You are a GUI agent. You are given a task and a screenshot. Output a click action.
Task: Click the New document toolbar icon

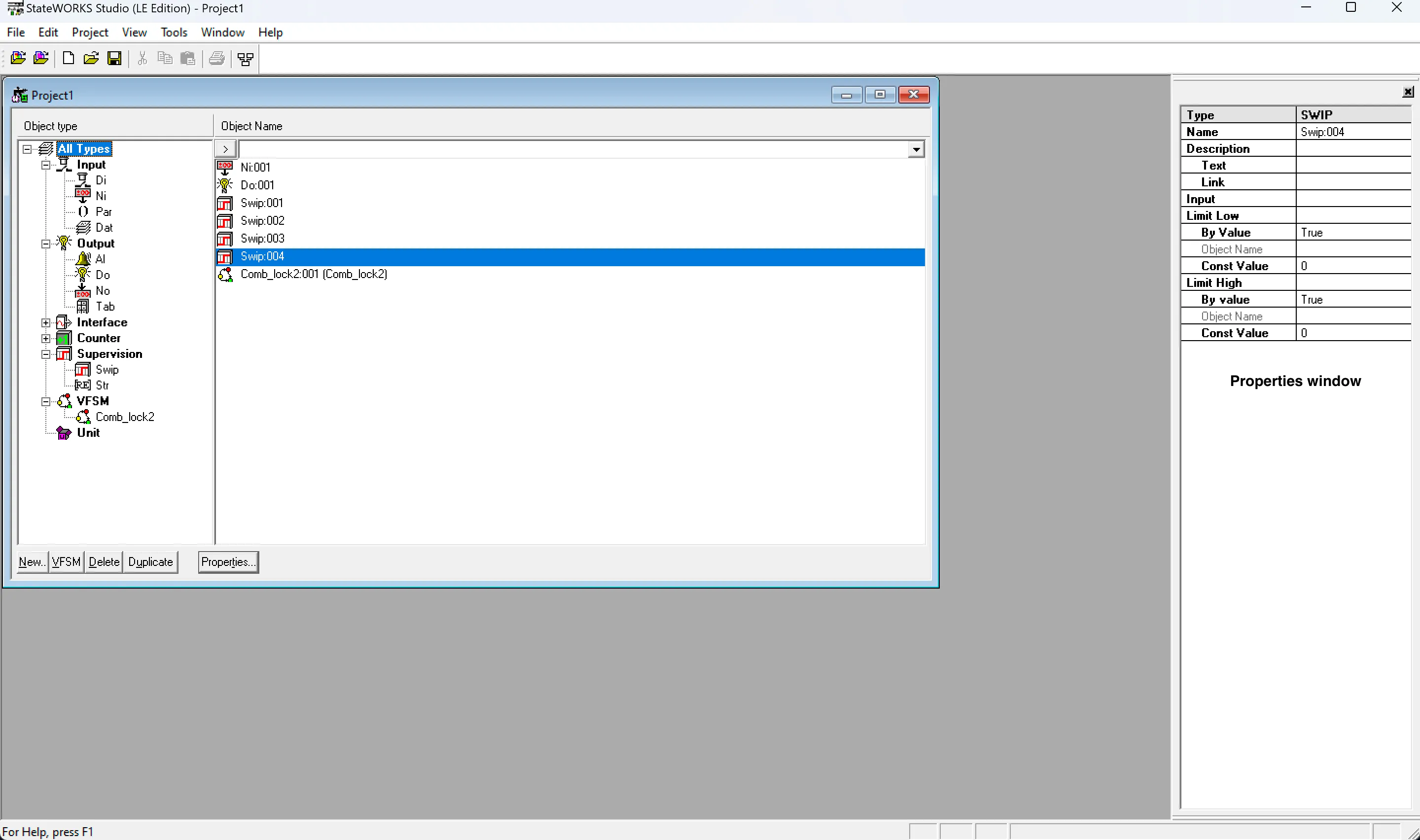click(68, 58)
